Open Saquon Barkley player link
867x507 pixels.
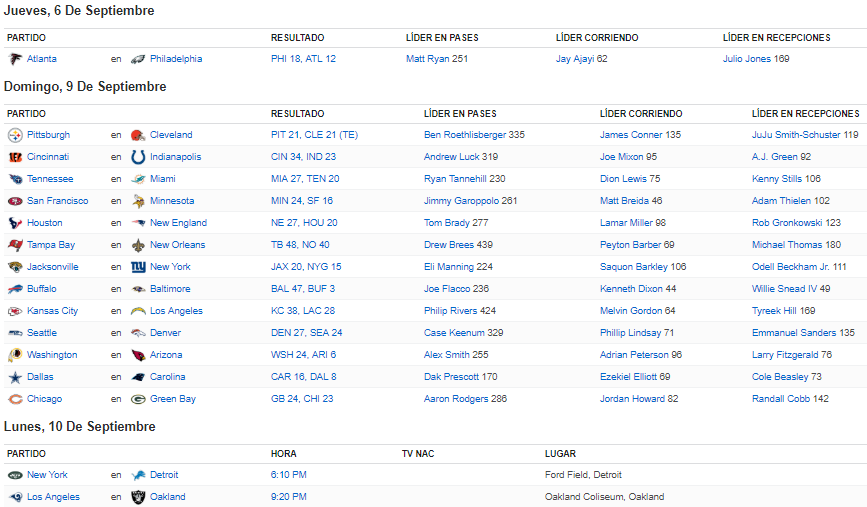pyautogui.click(x=634, y=267)
